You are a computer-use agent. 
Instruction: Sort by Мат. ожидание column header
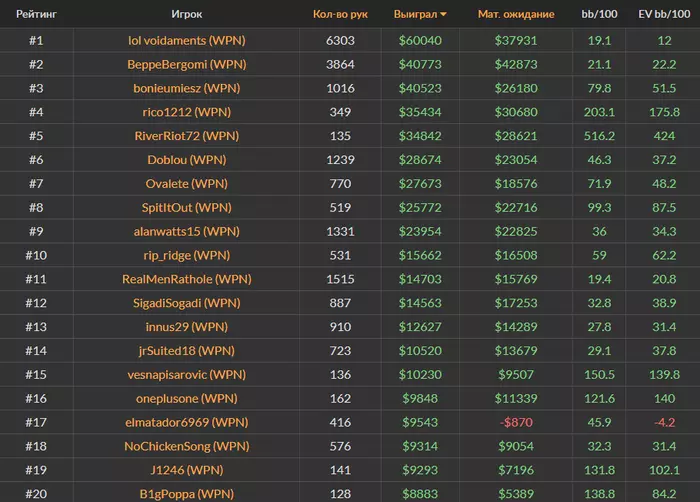515,15
